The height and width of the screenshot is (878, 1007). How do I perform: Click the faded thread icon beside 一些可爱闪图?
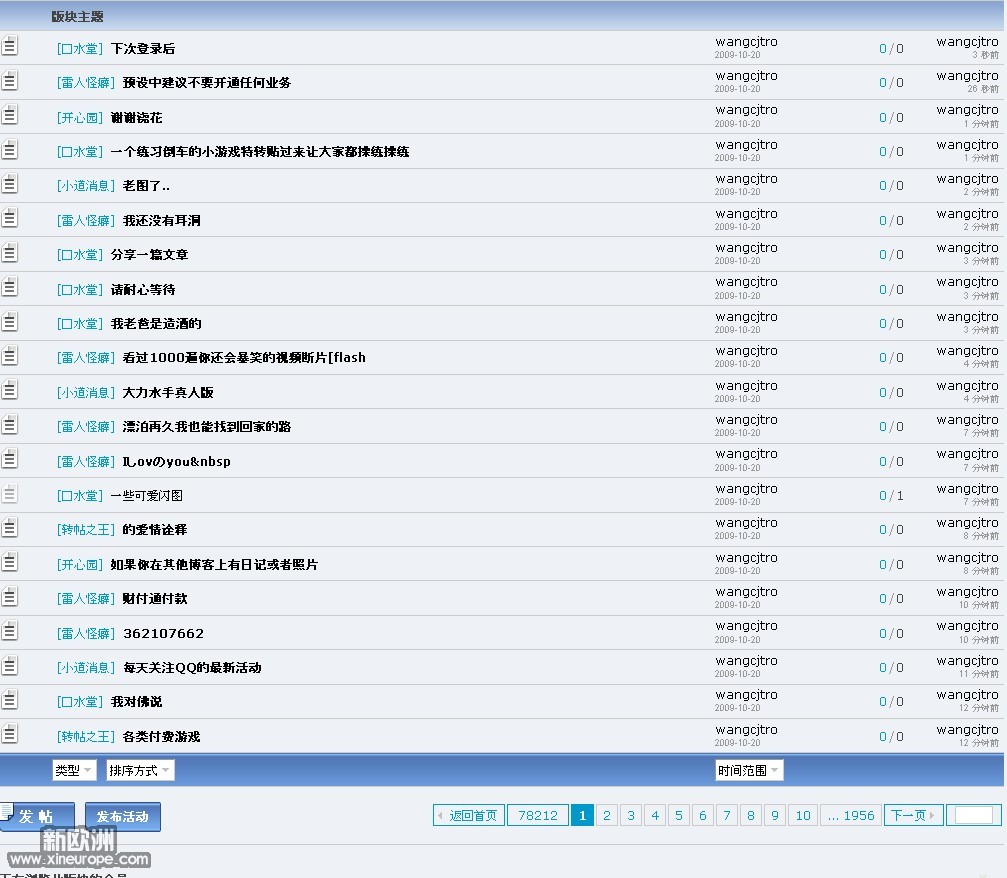pyautogui.click(x=9, y=493)
